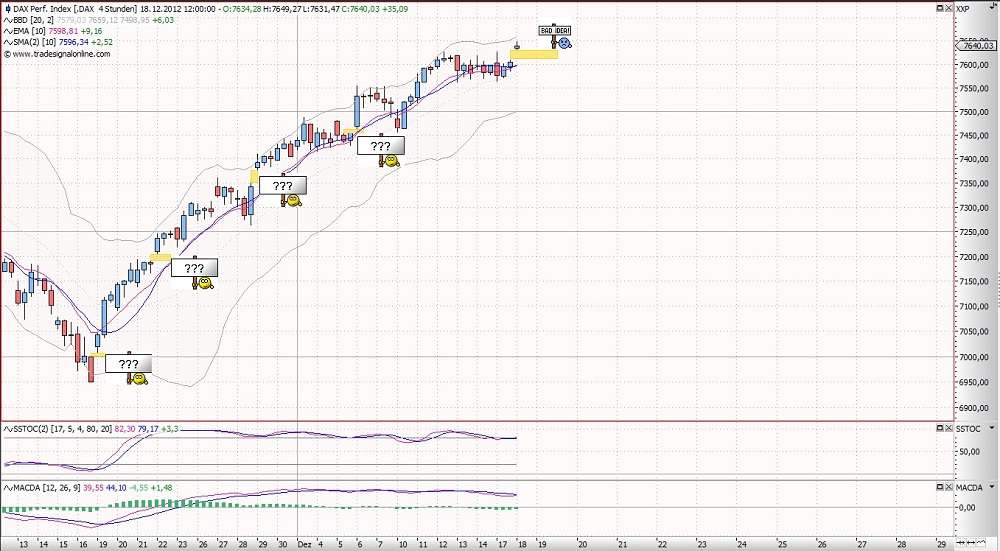Open the MACDA axis dropdown arrow
Image resolution: width=1000 pixels, height=551 pixels.
pyautogui.click(x=992, y=487)
